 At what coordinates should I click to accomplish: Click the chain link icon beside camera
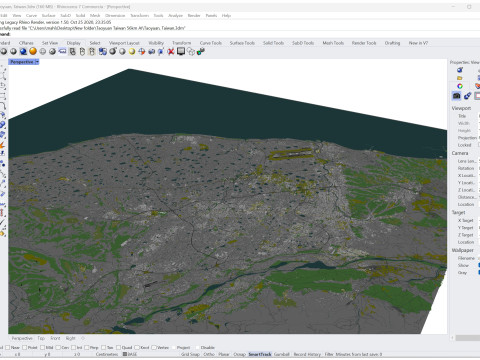[467, 96]
